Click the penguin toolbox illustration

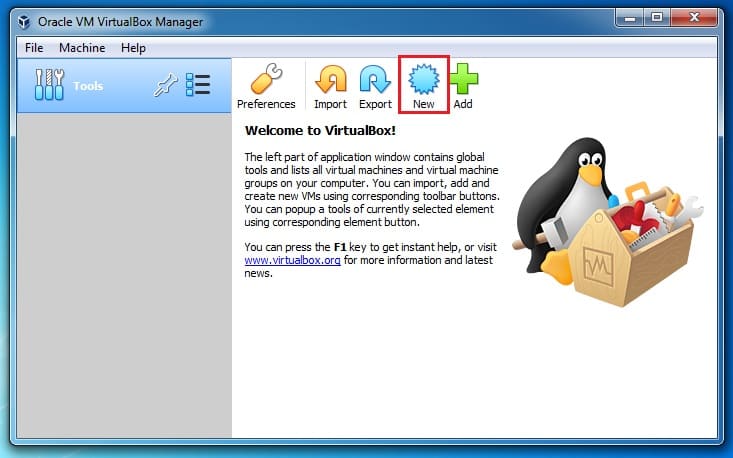[x=608, y=222]
